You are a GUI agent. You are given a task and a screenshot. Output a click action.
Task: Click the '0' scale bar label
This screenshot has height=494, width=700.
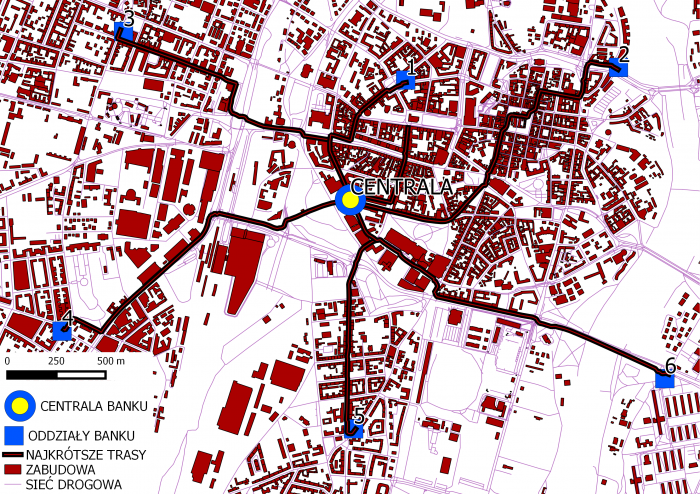coord(7,361)
